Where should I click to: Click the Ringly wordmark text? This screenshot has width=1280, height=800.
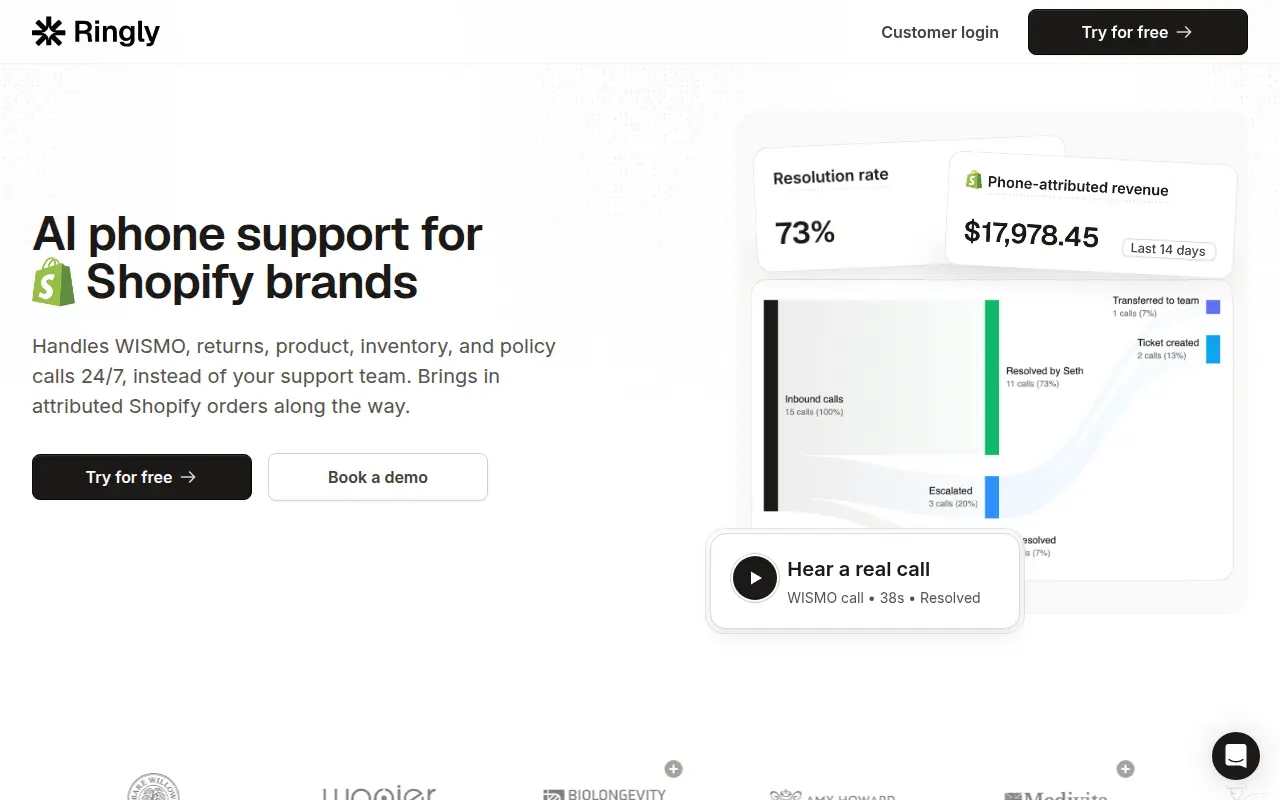117,33
